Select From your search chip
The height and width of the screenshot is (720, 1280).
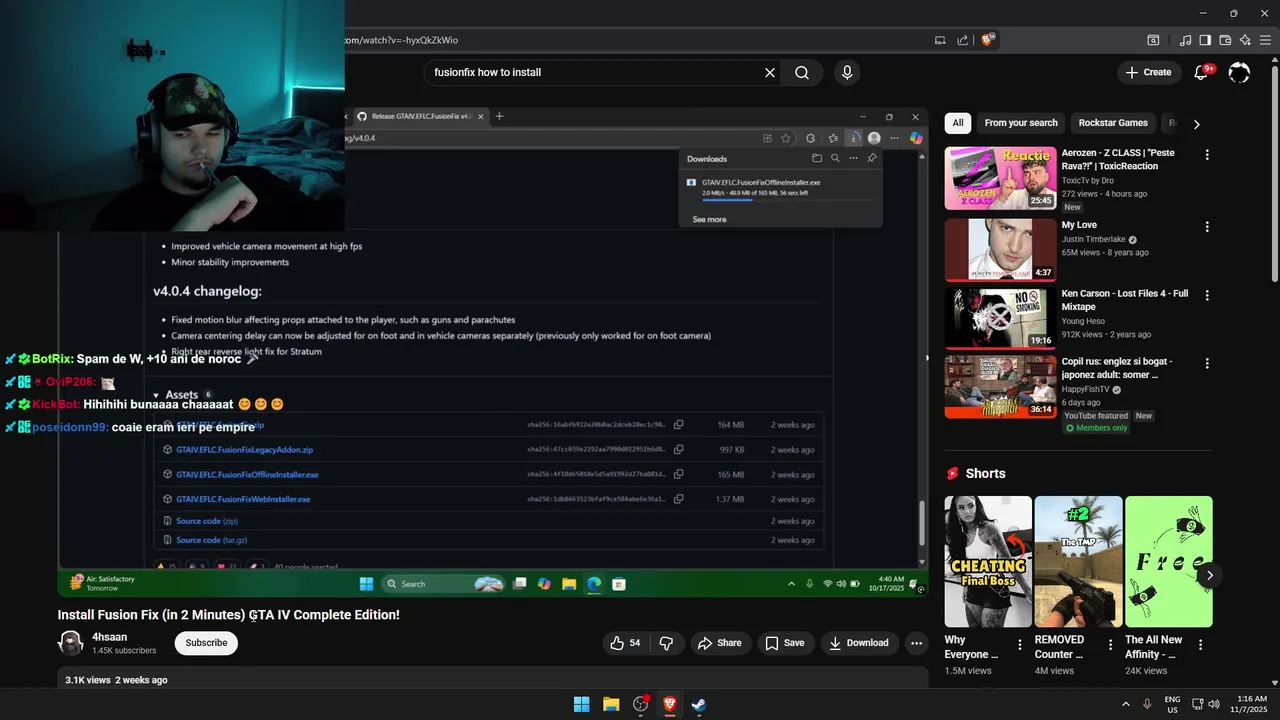[1021, 123]
